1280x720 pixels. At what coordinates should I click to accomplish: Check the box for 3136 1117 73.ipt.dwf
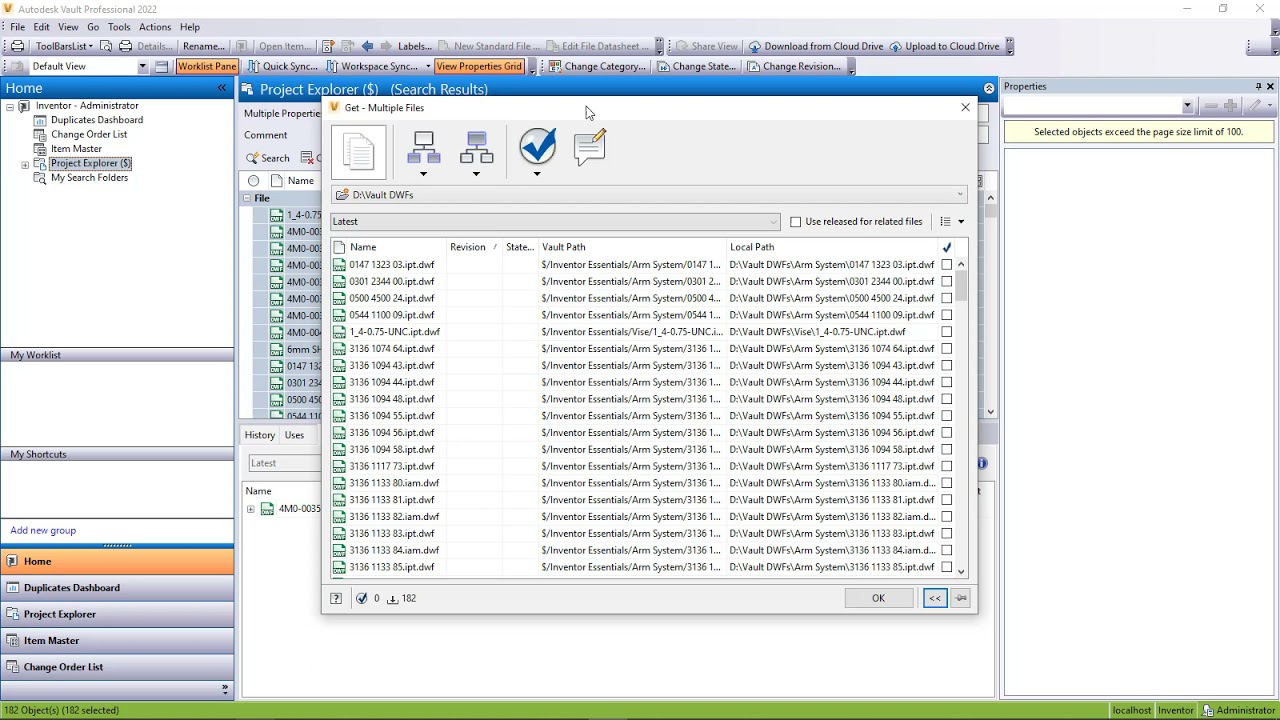click(x=947, y=466)
